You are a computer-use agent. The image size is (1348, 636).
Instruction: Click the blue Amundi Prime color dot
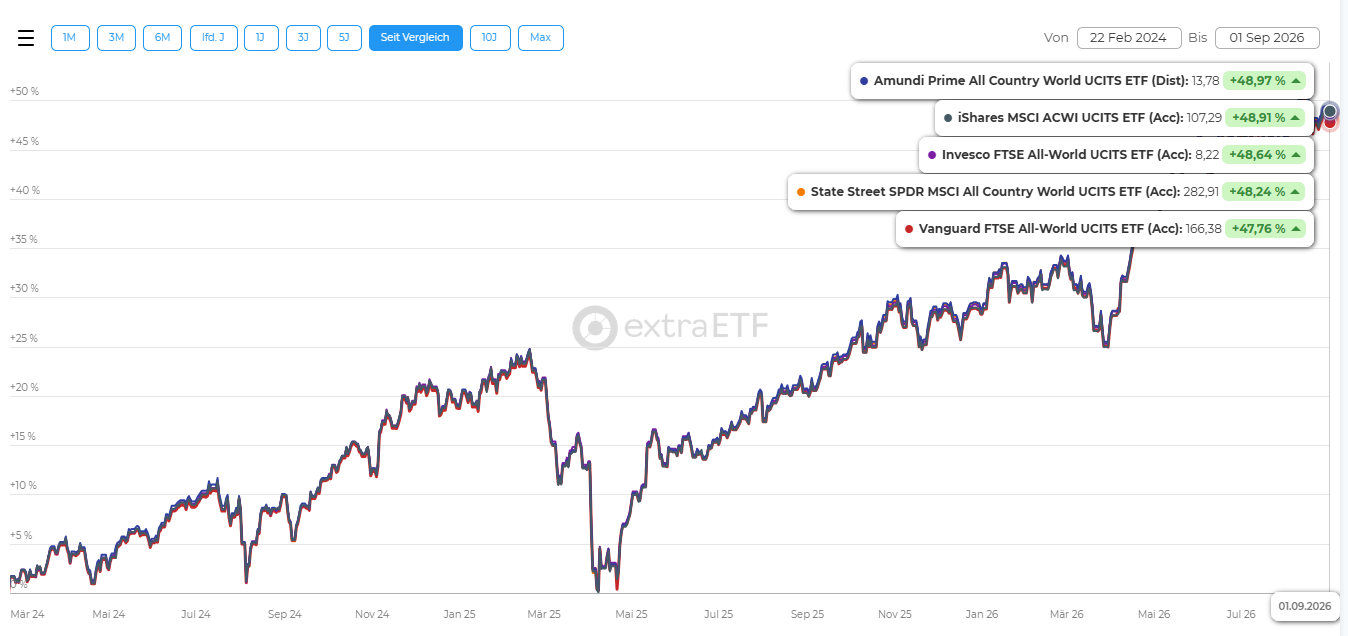click(x=864, y=80)
